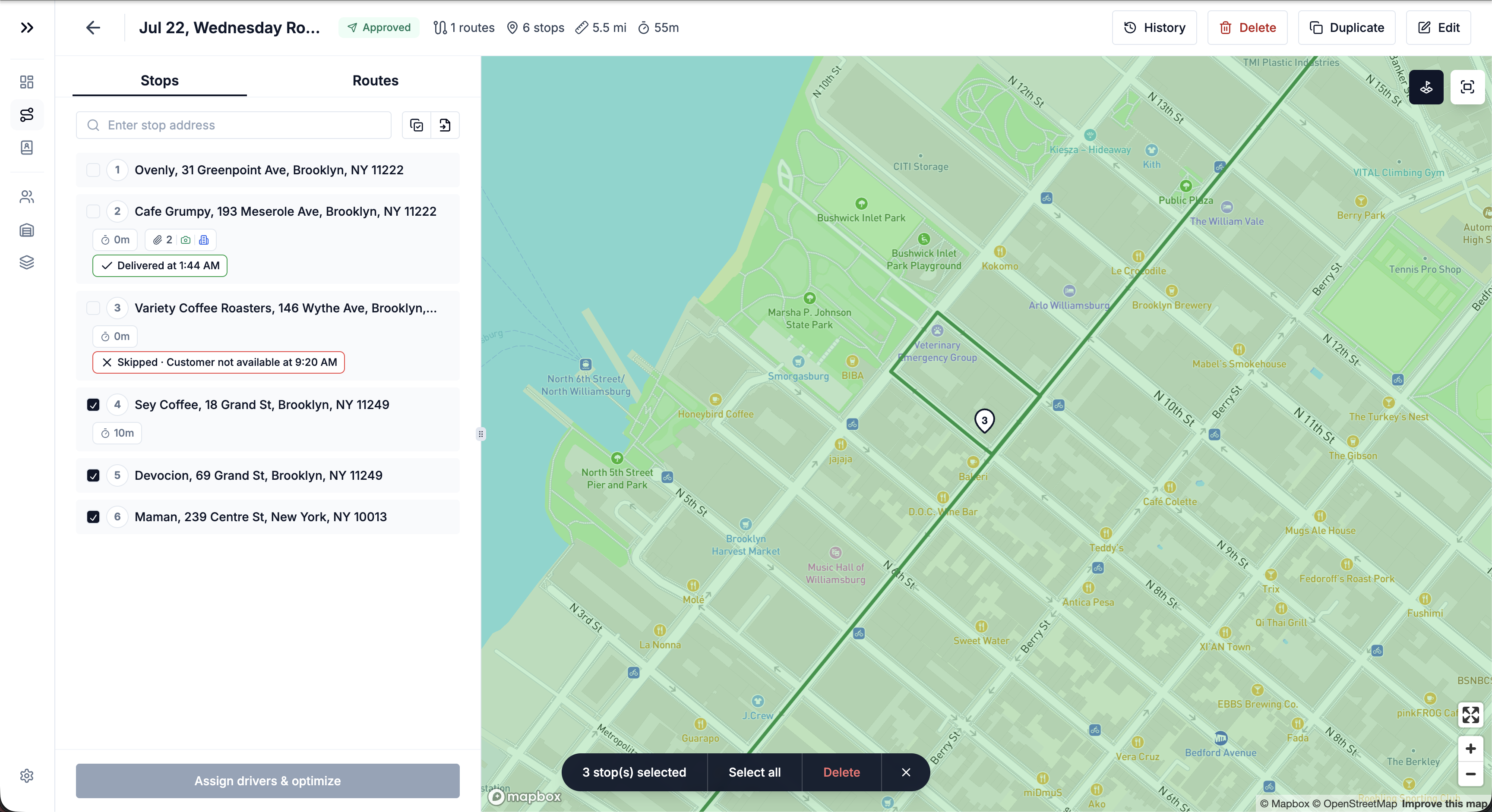Click the Bedford Avenue station icon

tap(1220, 738)
